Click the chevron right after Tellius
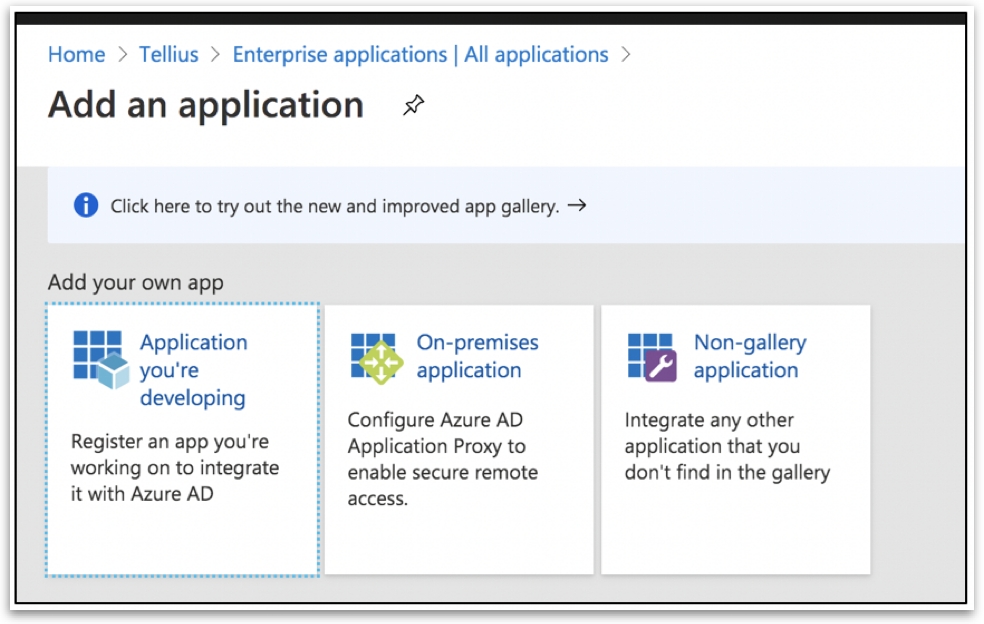The width and height of the screenshot is (984, 624). (215, 55)
